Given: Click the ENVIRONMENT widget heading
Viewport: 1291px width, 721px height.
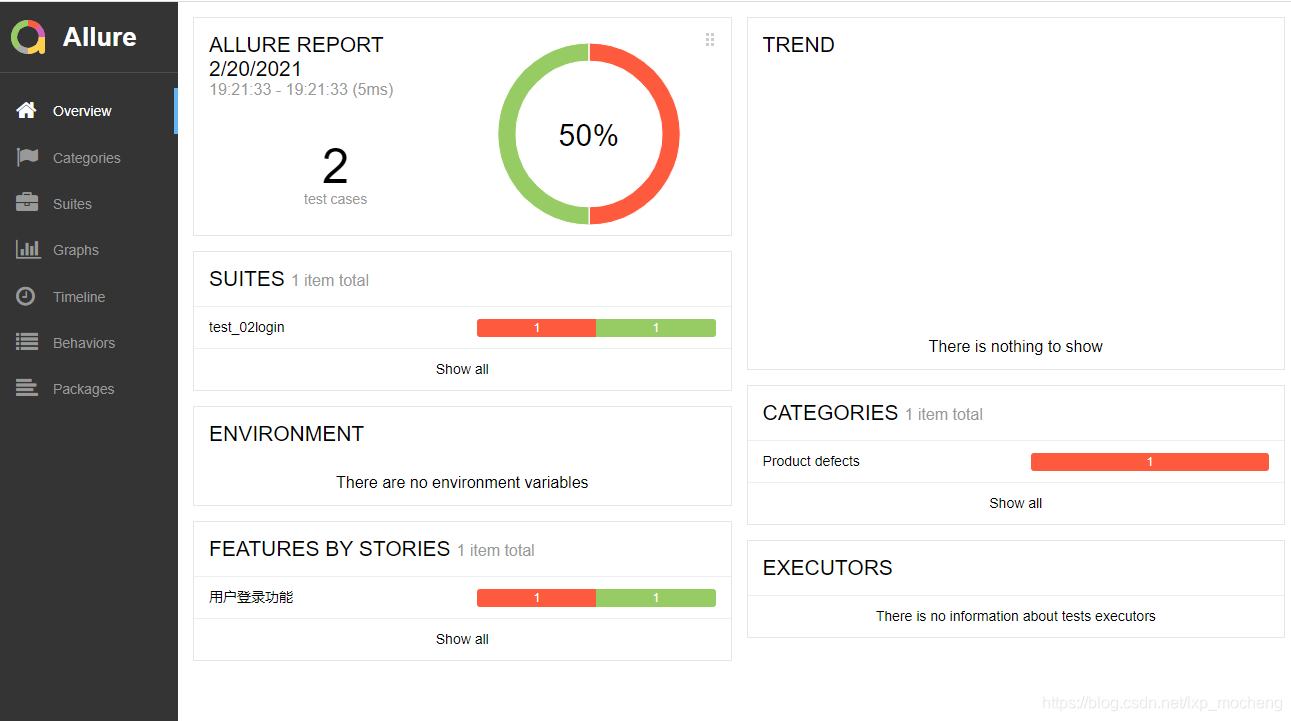Looking at the screenshot, I should [286, 434].
